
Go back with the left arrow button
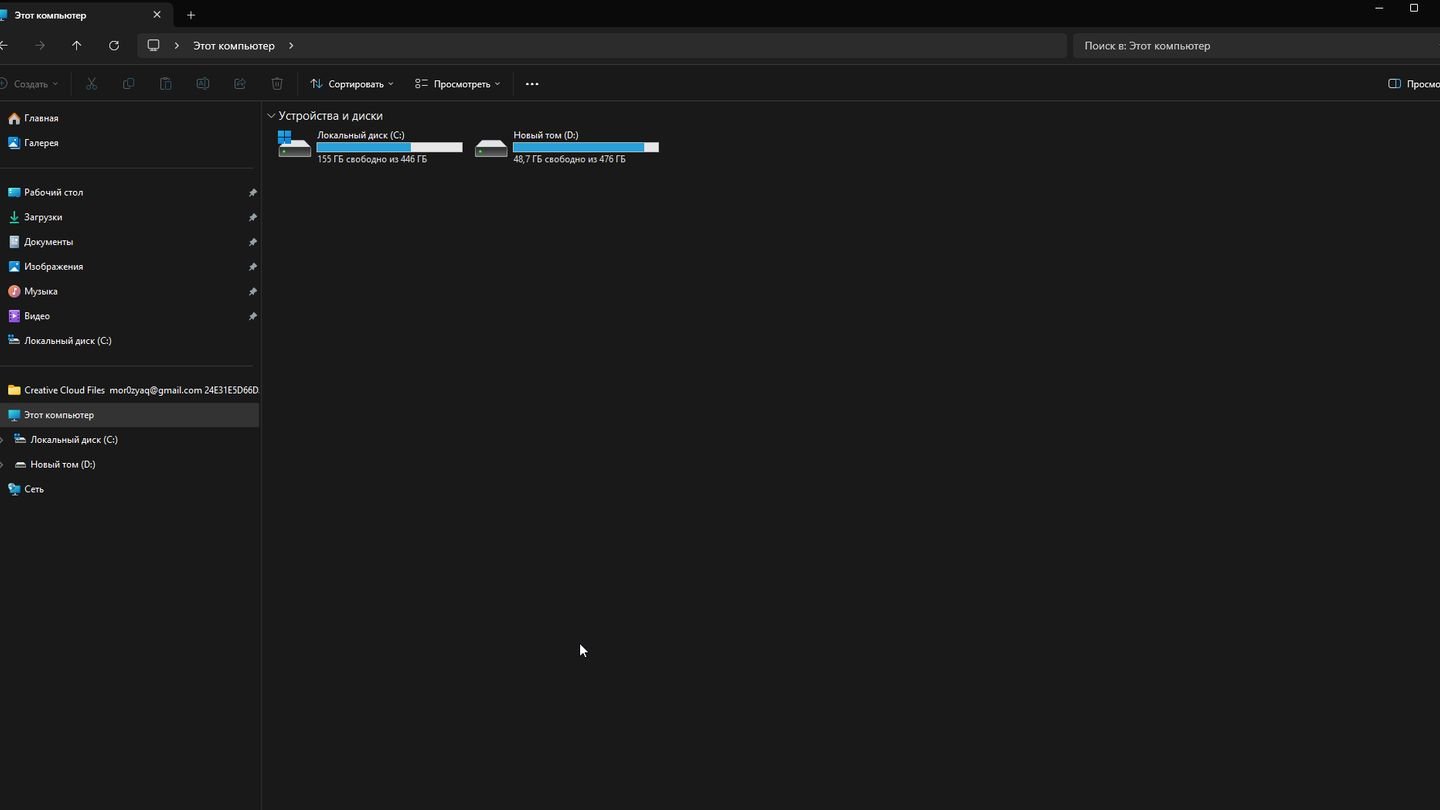4,46
